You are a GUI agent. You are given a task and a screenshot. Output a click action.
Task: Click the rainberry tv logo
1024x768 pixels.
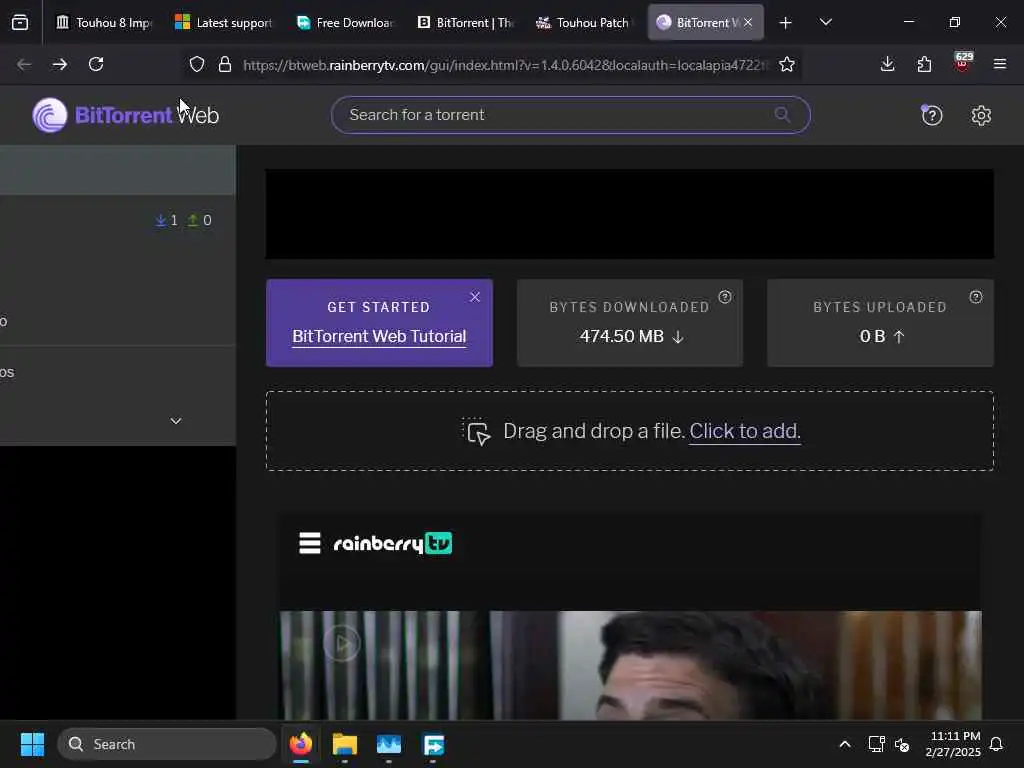392,543
